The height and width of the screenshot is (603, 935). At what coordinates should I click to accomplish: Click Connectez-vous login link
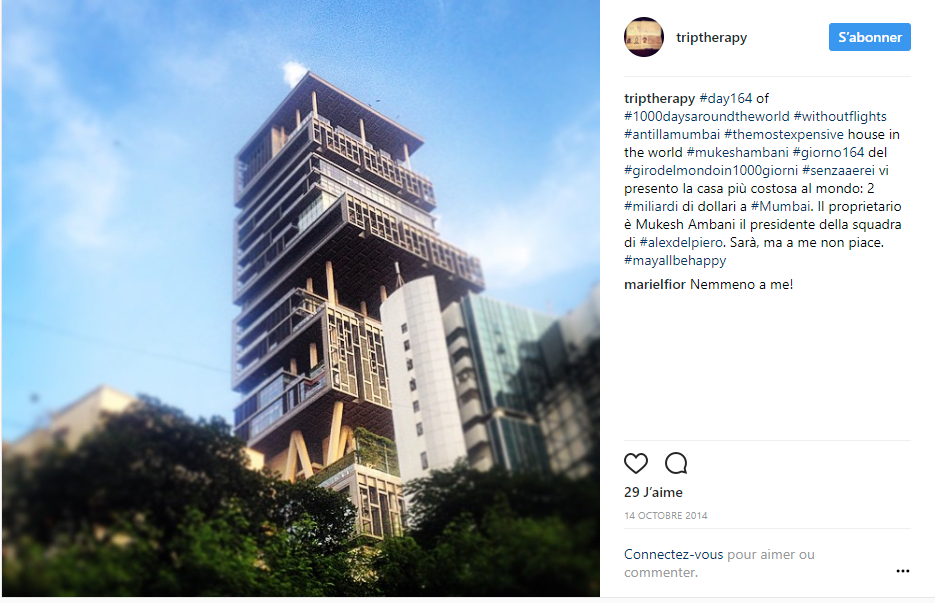(x=673, y=555)
